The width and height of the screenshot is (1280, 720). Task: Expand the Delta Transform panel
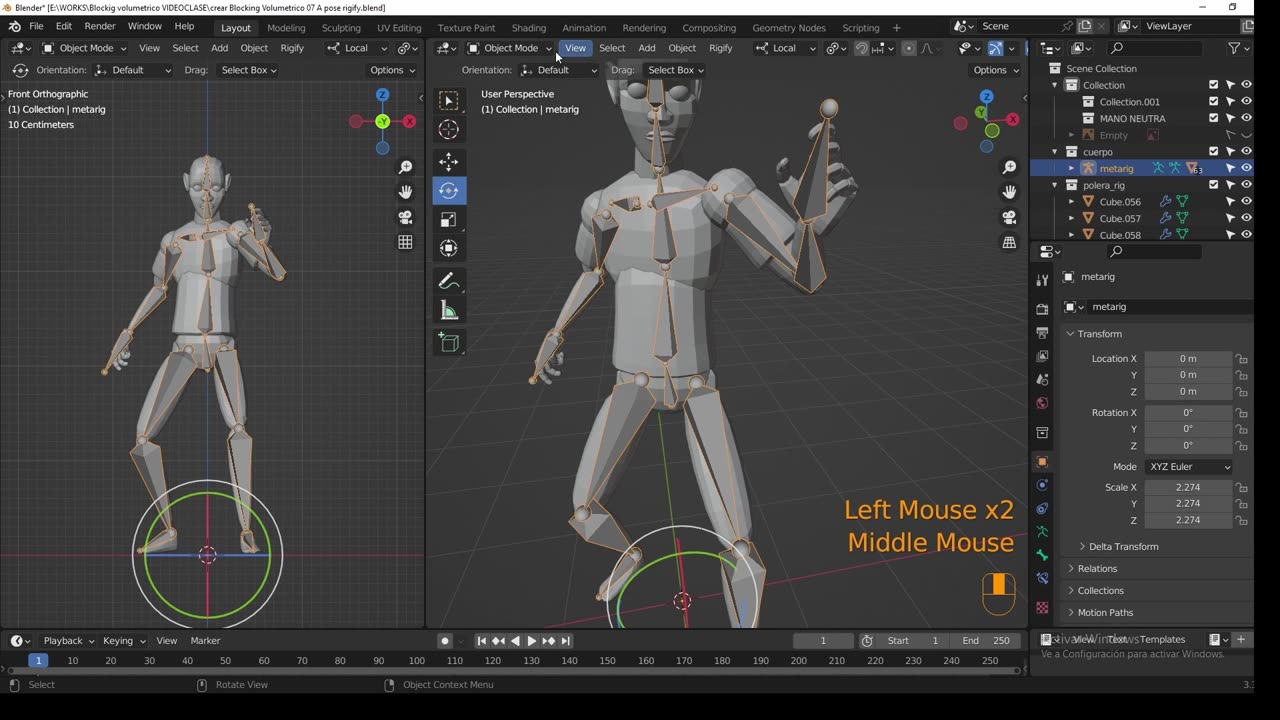[1122, 547]
